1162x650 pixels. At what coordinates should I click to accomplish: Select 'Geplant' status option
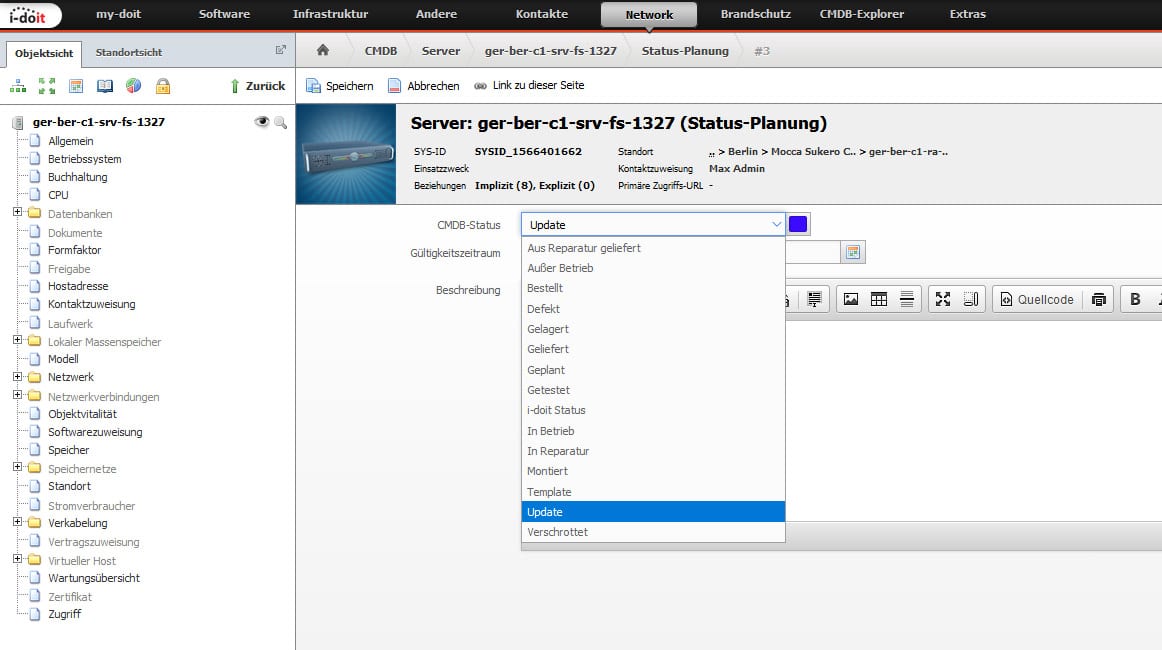coord(653,370)
